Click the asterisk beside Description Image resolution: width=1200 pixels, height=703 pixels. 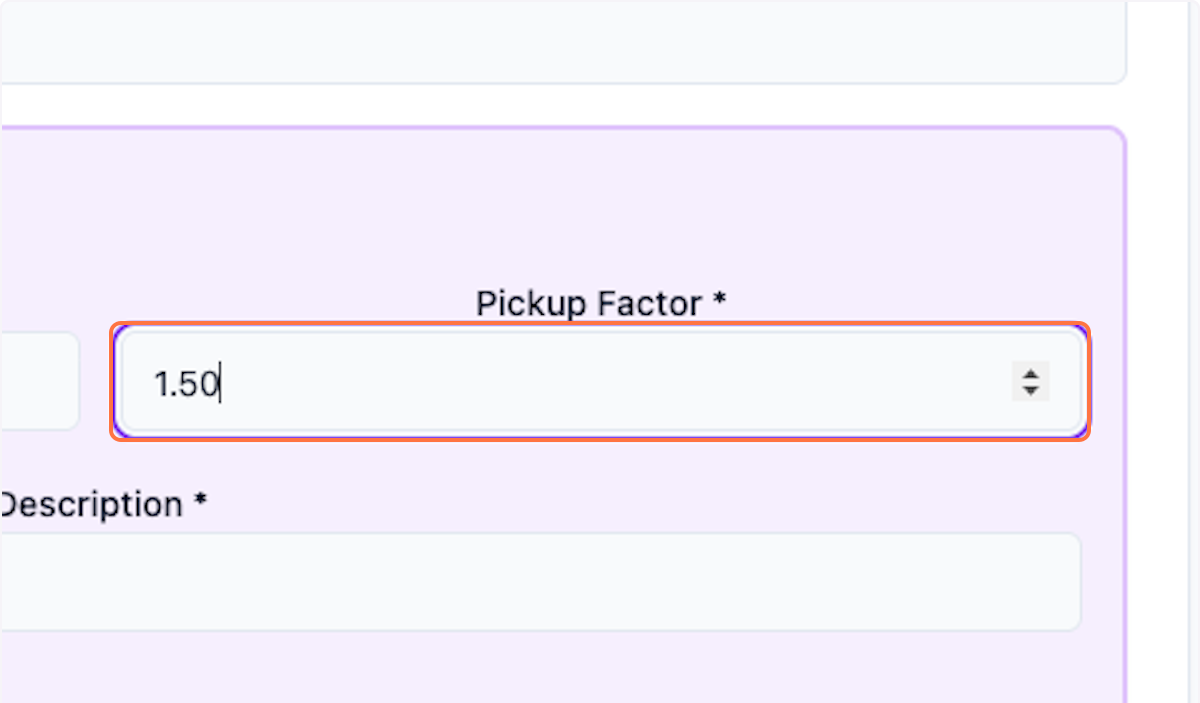pyautogui.click(x=200, y=505)
